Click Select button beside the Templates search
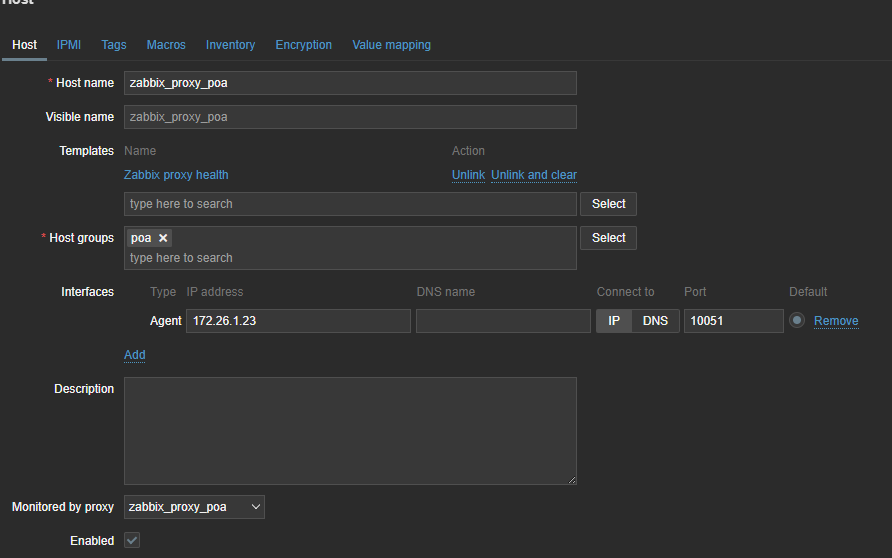 (x=608, y=204)
